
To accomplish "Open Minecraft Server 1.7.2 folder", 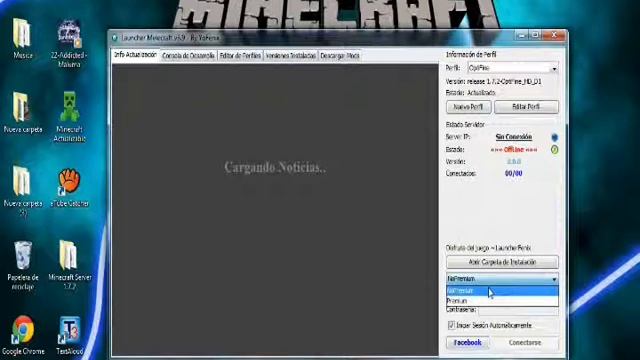I will 69,264.
